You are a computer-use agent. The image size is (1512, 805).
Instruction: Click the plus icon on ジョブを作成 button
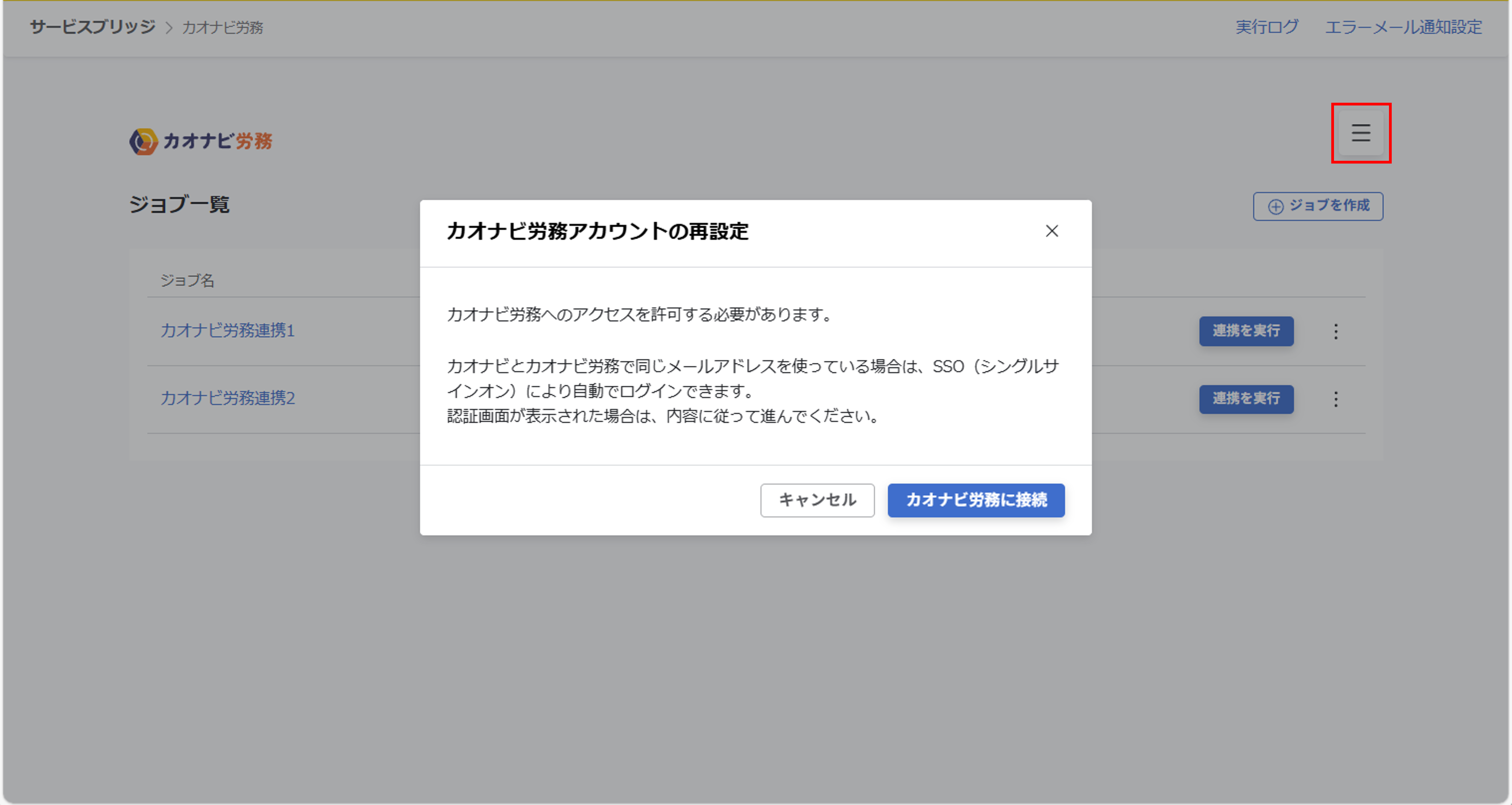[1276, 206]
